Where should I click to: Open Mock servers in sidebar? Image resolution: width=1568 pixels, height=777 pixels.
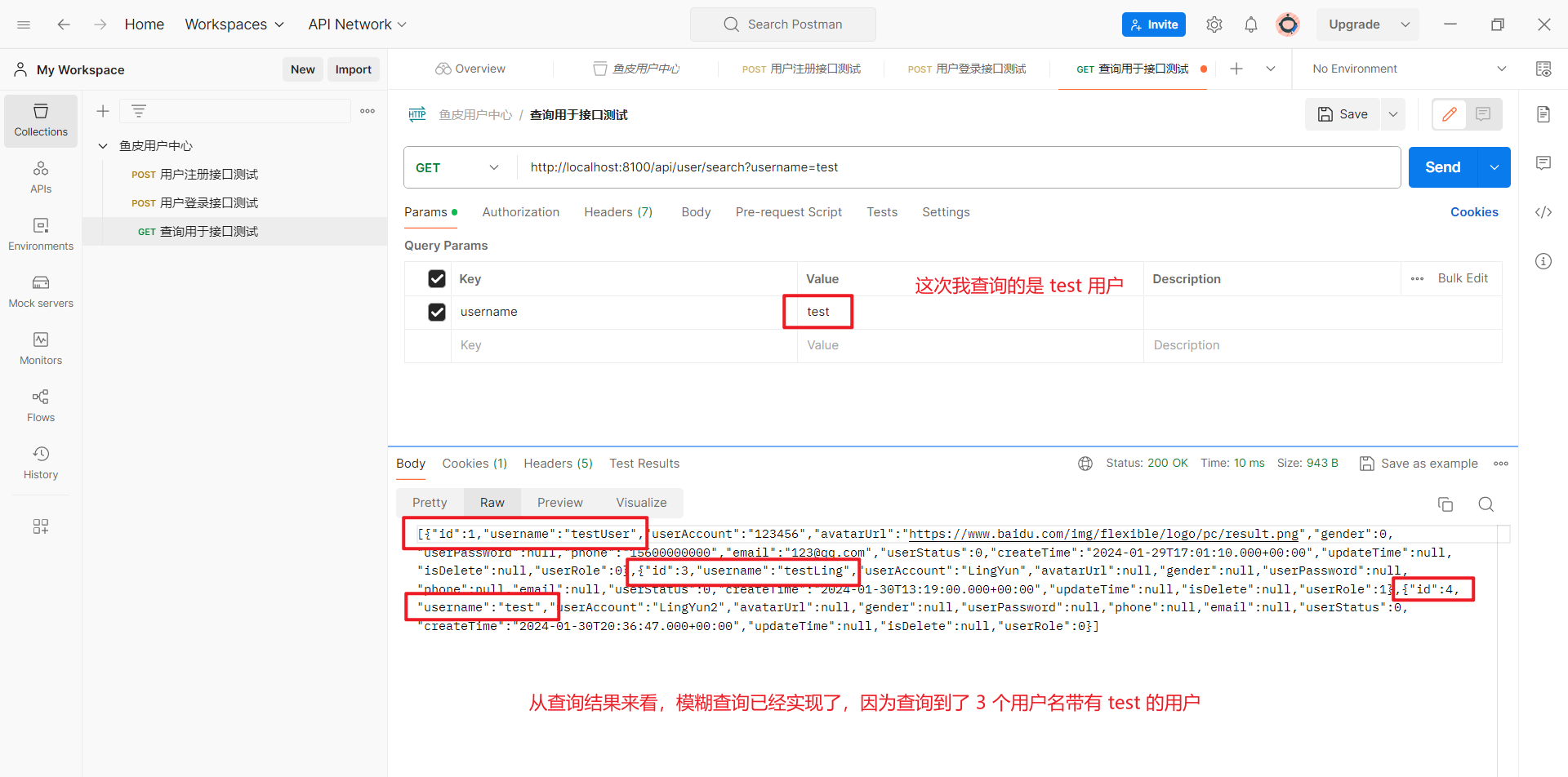pyautogui.click(x=41, y=291)
